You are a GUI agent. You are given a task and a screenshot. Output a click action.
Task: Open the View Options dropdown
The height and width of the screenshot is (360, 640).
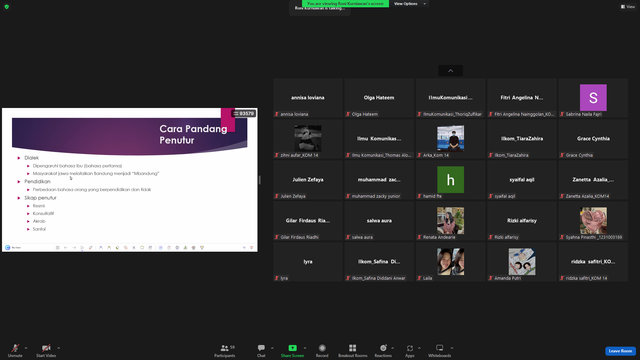[409, 4]
